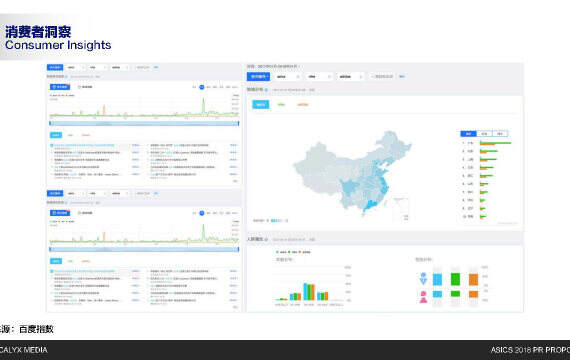Toggle the second chart option beside blue button, top panel
Viewport: 570px width, 360px height.
point(85,87)
